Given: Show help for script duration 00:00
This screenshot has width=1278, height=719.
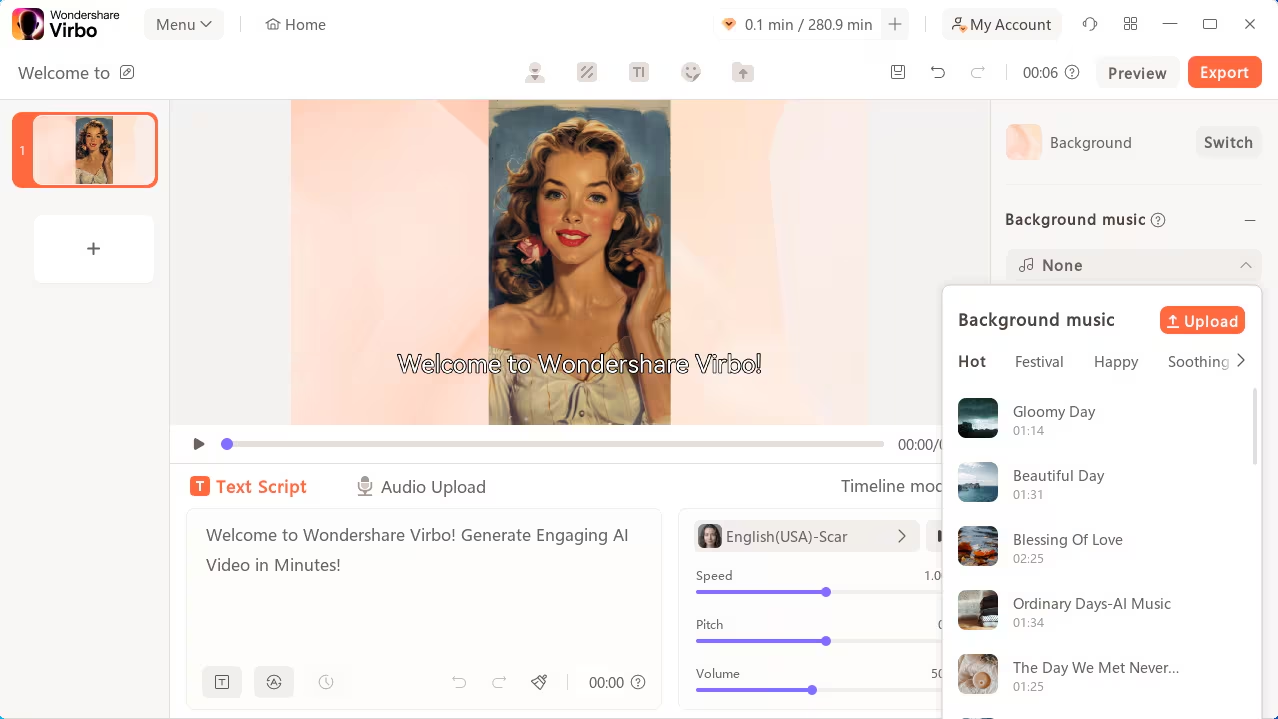Looking at the screenshot, I should click(x=638, y=682).
